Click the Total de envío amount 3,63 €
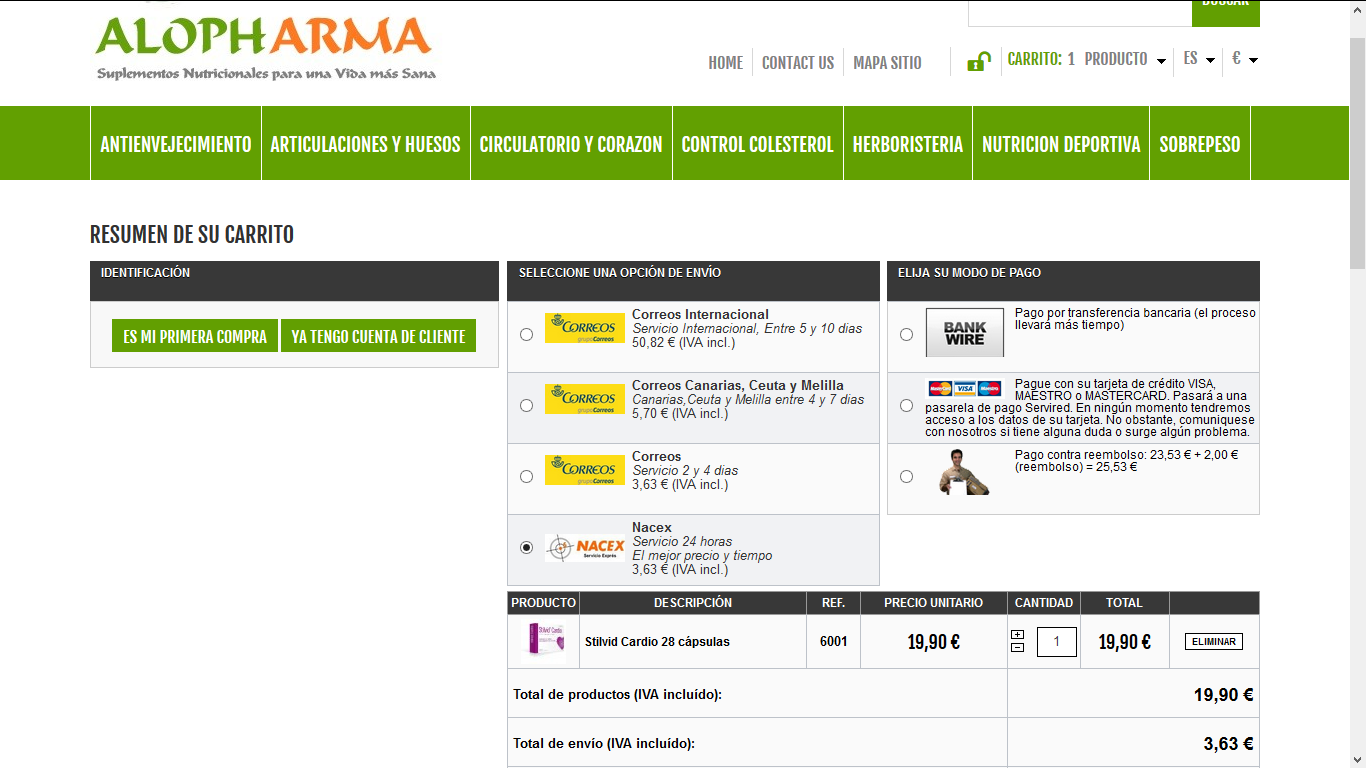This screenshot has height=768, width=1366. (x=1228, y=744)
